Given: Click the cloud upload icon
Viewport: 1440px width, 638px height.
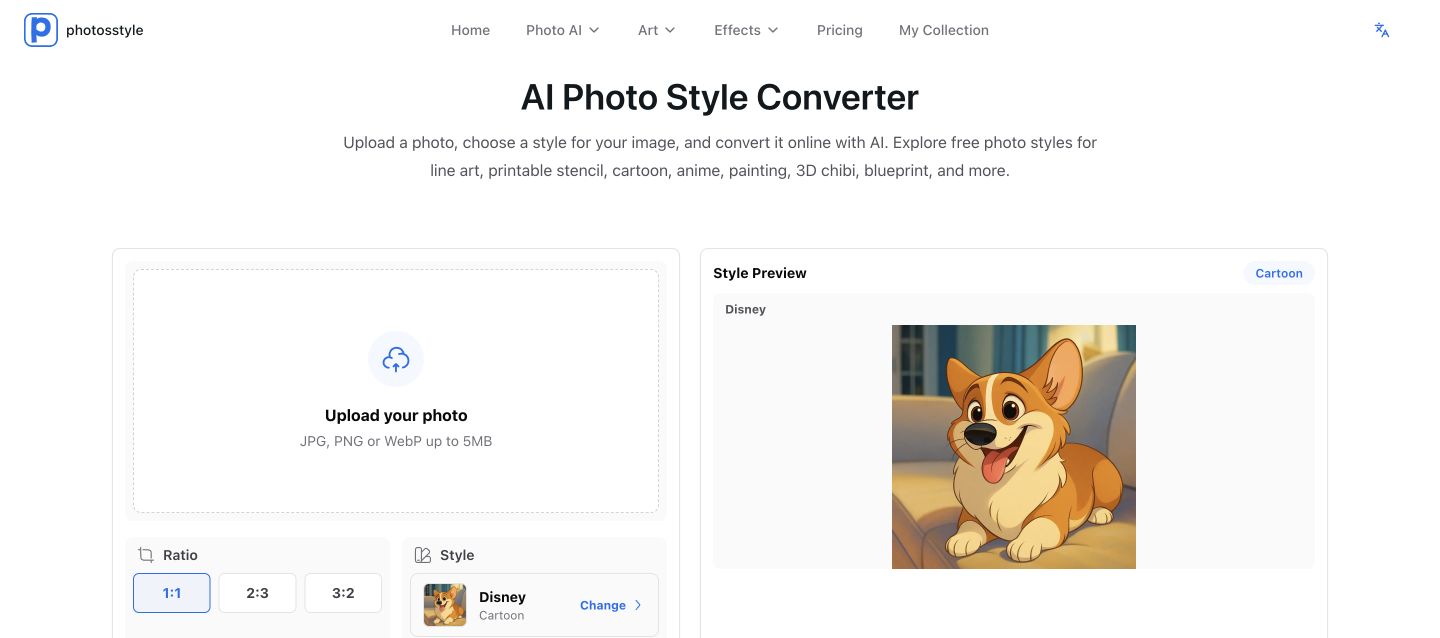Looking at the screenshot, I should (x=396, y=359).
